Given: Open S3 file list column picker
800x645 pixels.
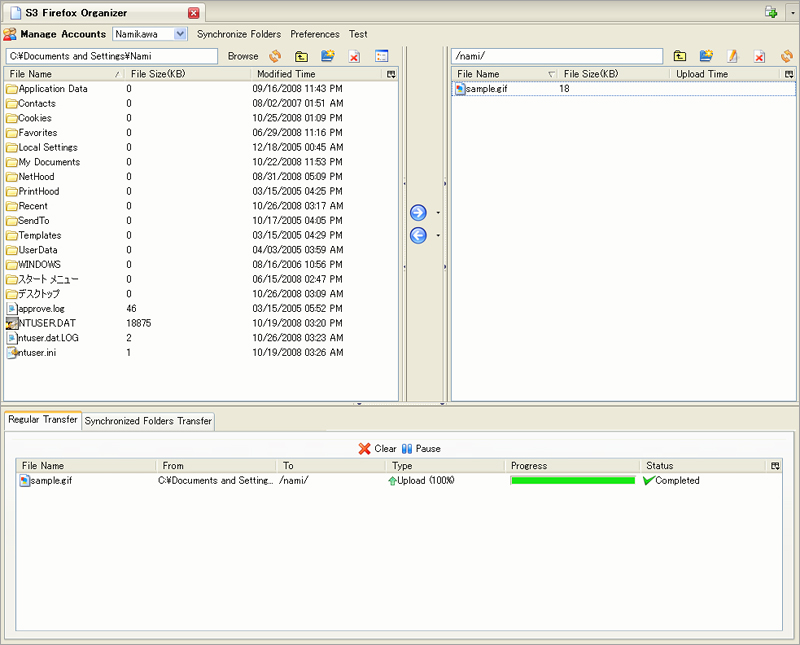Looking at the screenshot, I should click(x=789, y=75).
